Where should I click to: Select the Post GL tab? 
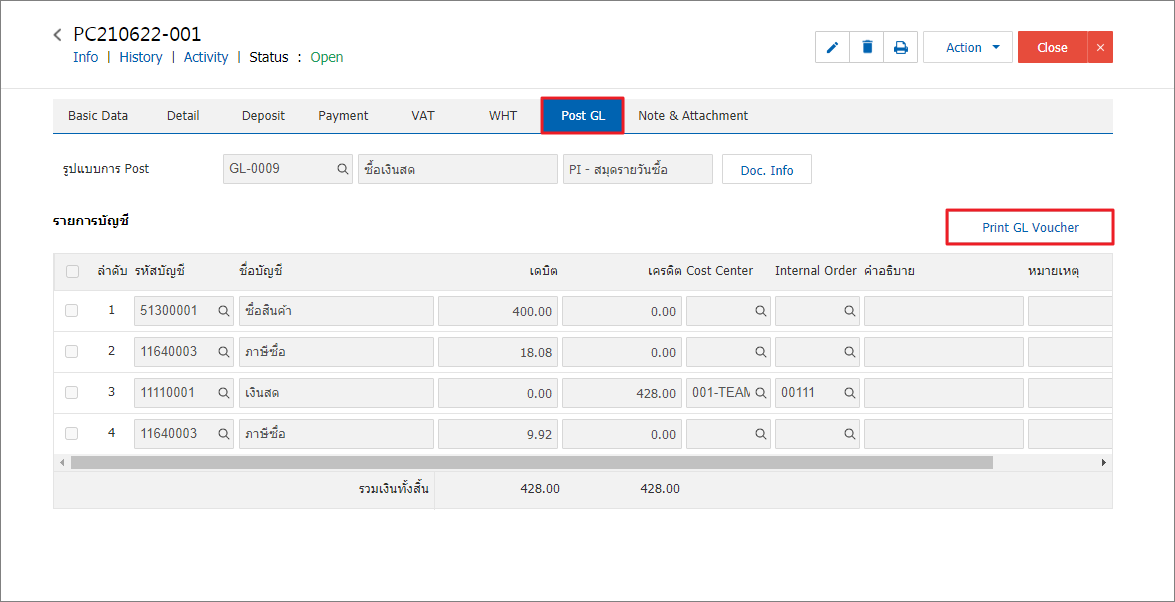(x=582, y=115)
